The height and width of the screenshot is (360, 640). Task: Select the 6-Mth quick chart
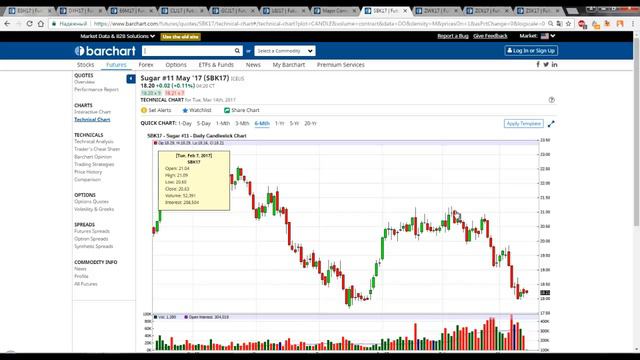click(262, 123)
